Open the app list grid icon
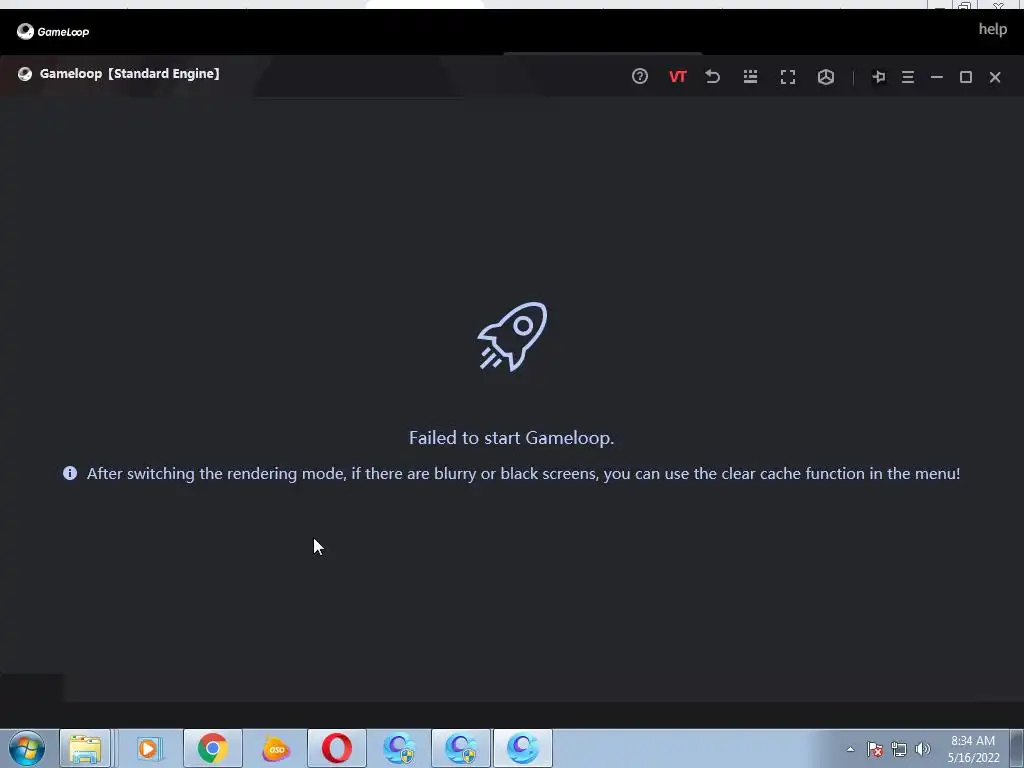 pos(750,76)
